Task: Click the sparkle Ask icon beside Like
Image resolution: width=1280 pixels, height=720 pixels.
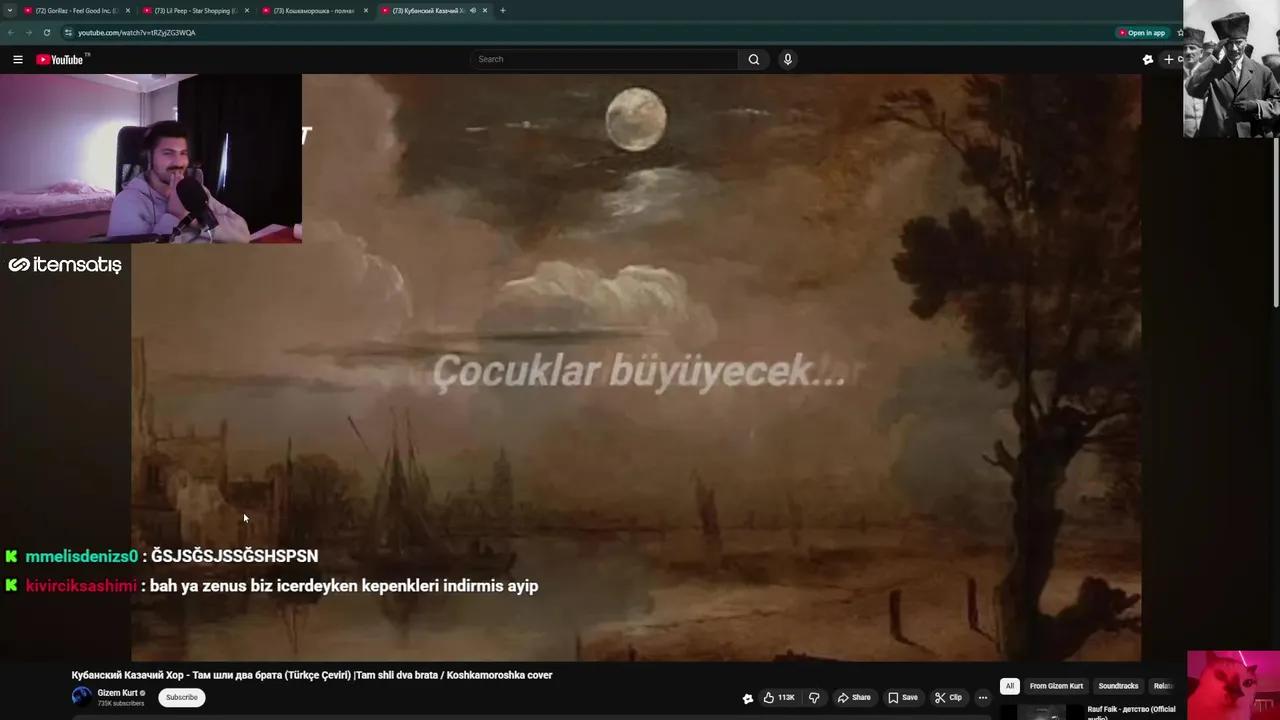Action: pos(747,698)
